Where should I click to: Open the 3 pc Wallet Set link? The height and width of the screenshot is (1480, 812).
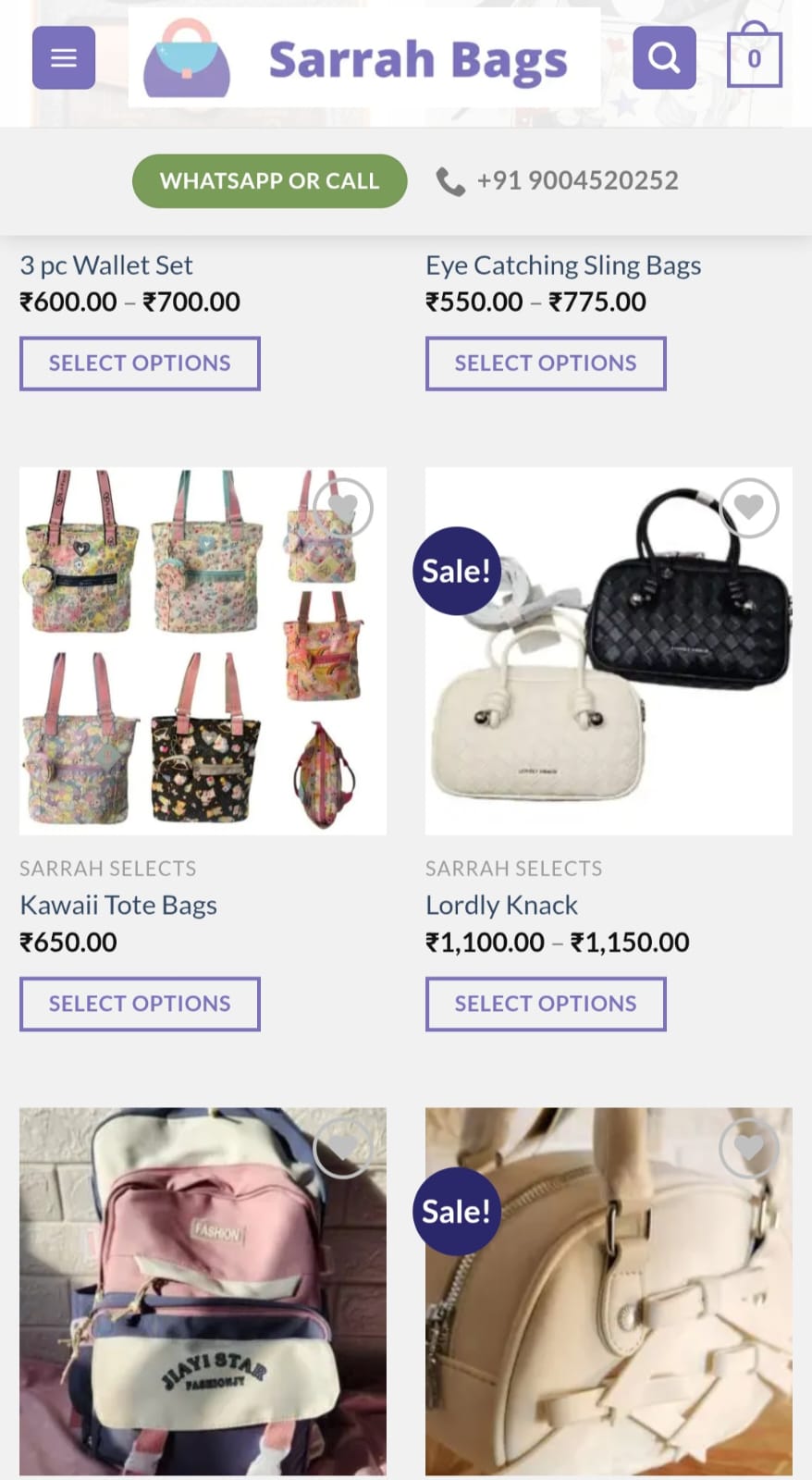click(x=106, y=265)
